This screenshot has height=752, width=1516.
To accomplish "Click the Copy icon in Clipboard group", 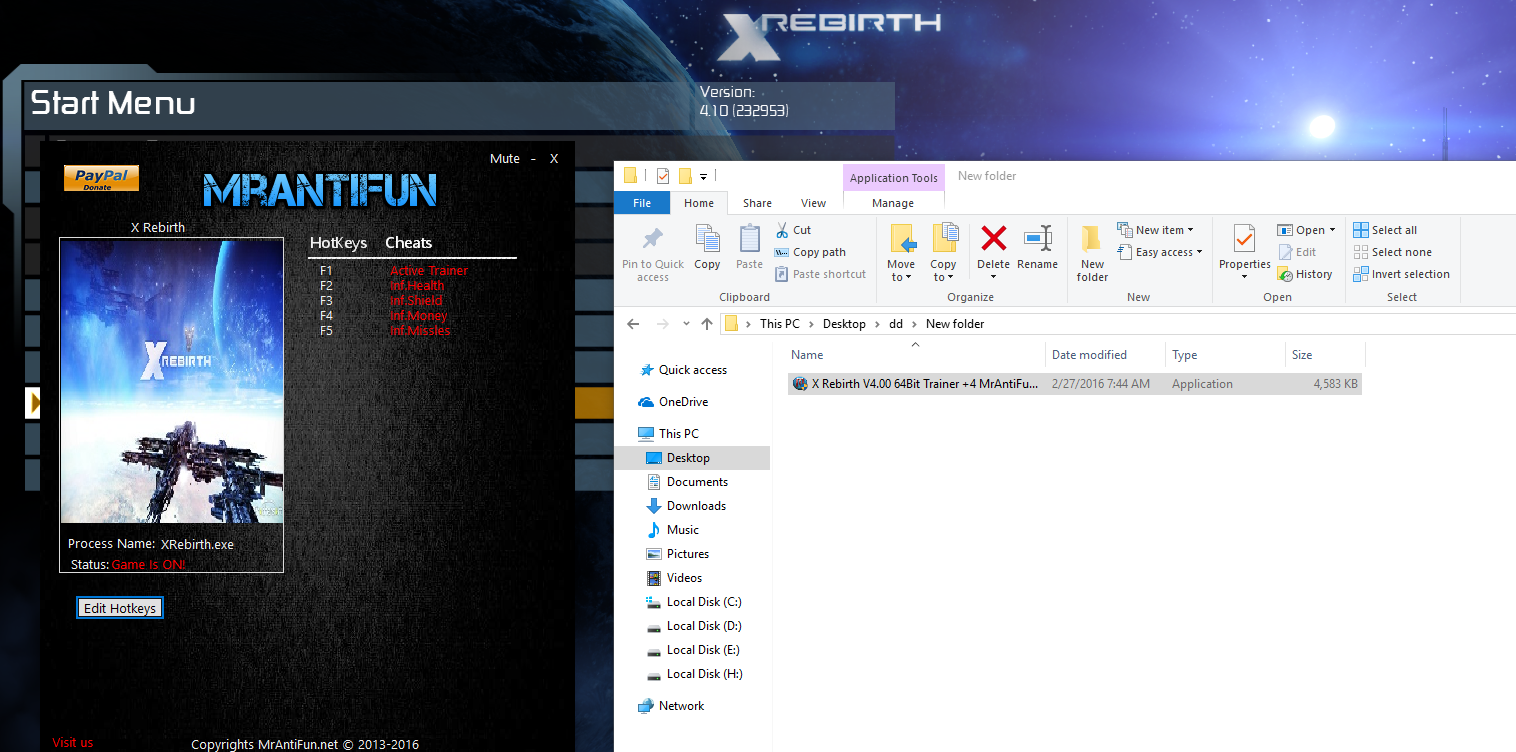I will pos(707,240).
